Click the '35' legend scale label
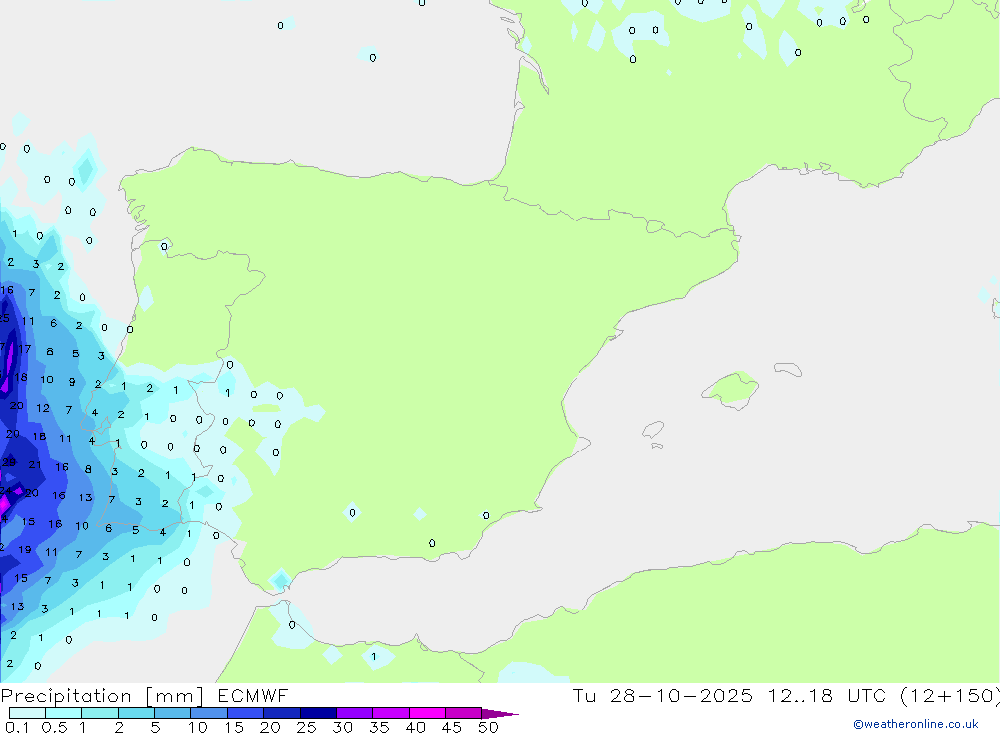The width and height of the screenshot is (1000, 733). (379, 727)
